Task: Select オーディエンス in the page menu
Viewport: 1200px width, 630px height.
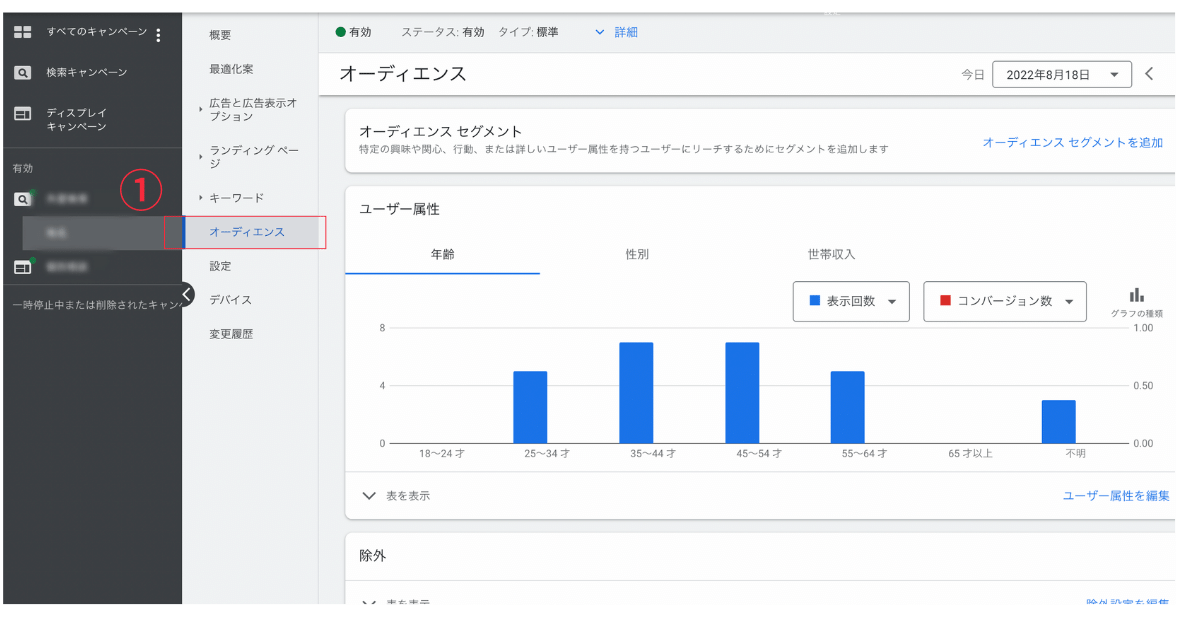Action: click(x=247, y=232)
